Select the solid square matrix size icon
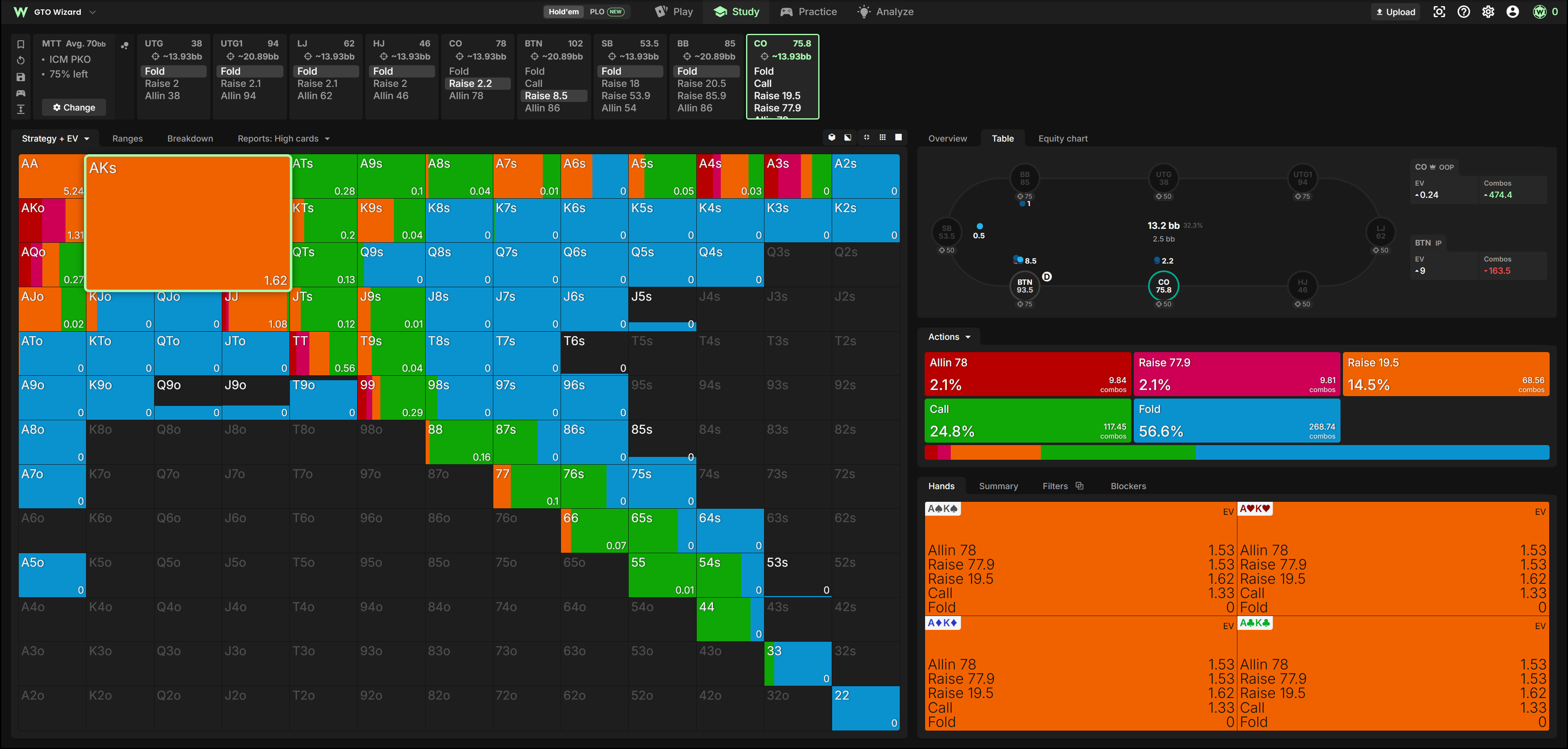The width and height of the screenshot is (1568, 749). click(899, 137)
